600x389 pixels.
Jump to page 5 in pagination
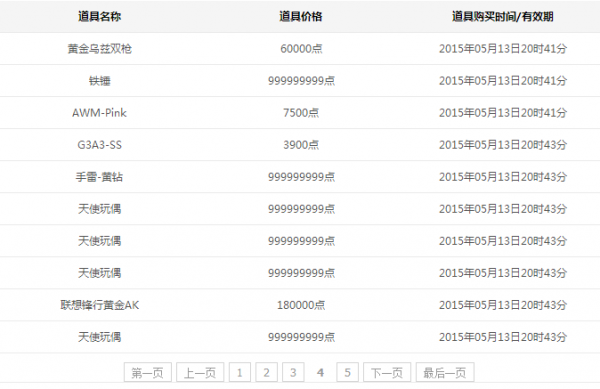tap(347, 372)
